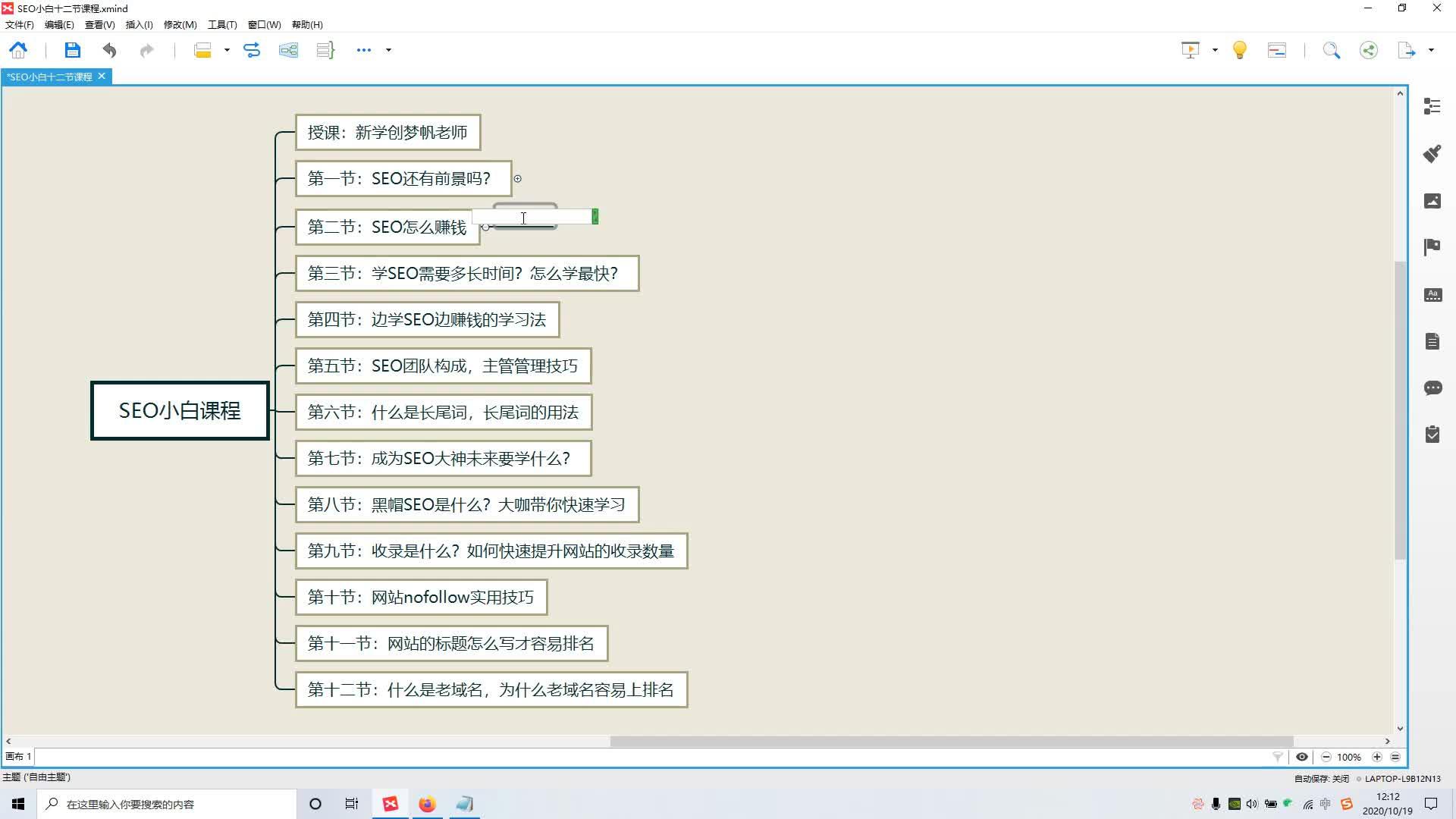Image resolution: width=1456 pixels, height=819 pixels.
Task: Open the Comments speech bubble panel
Action: point(1432,388)
